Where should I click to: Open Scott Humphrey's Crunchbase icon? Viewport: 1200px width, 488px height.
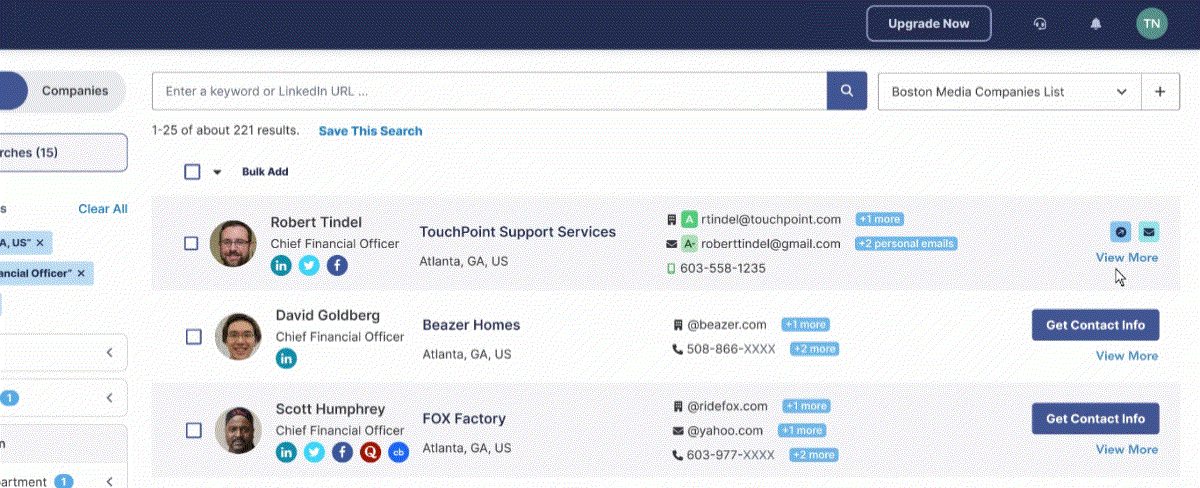399,452
